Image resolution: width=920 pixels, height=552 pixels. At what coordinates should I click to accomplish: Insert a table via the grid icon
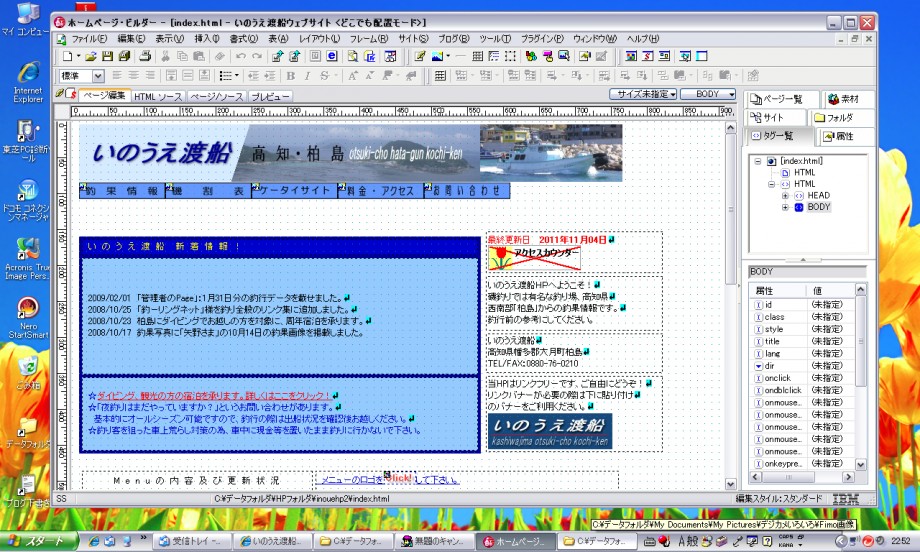478,56
